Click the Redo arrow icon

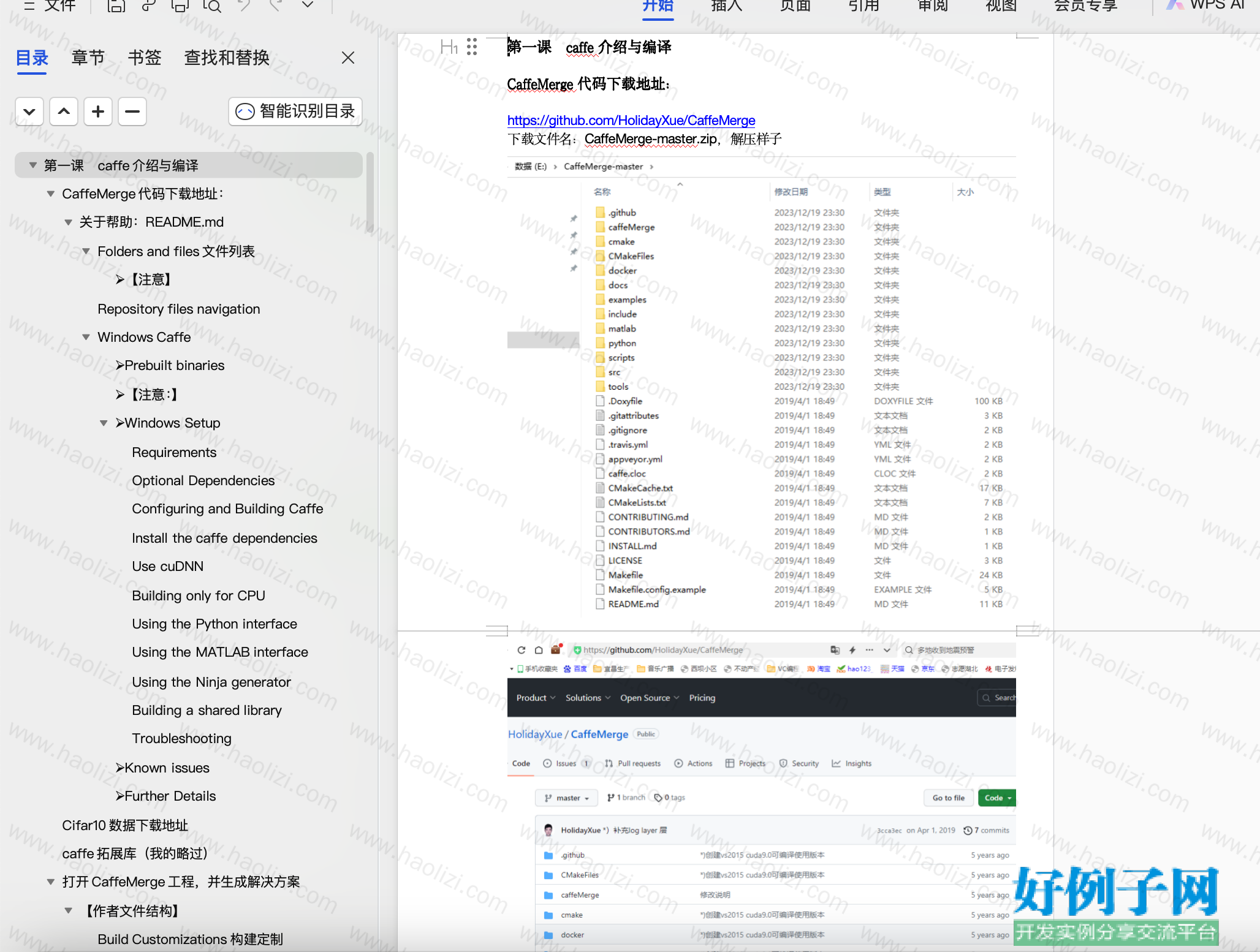tap(276, 6)
